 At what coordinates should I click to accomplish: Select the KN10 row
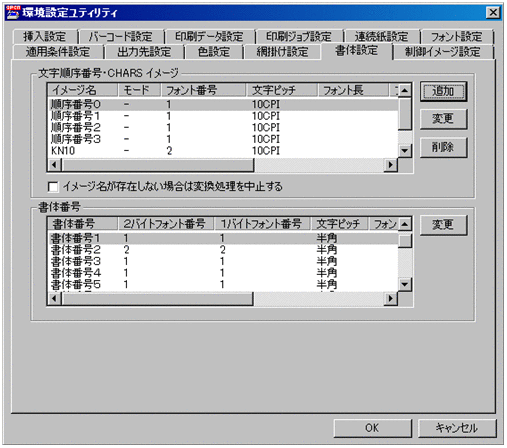pyautogui.click(x=223, y=151)
